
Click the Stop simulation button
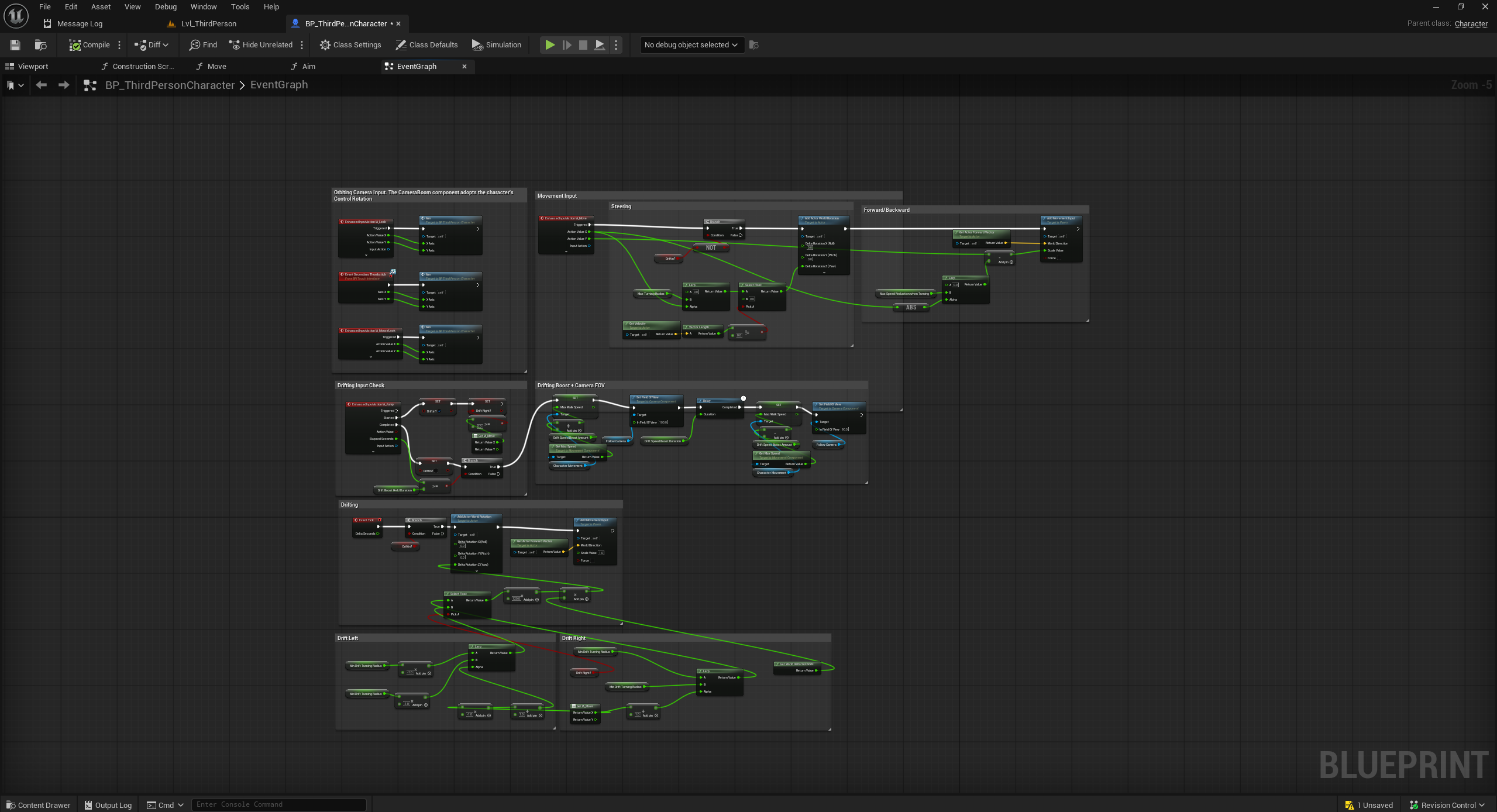[583, 45]
